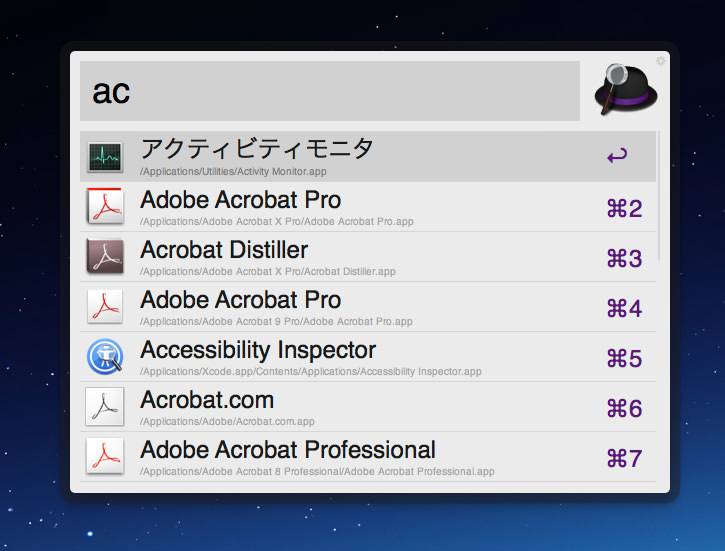The width and height of the screenshot is (725, 551).
Task: Select the アクティビティモニタ result
Action: point(368,156)
